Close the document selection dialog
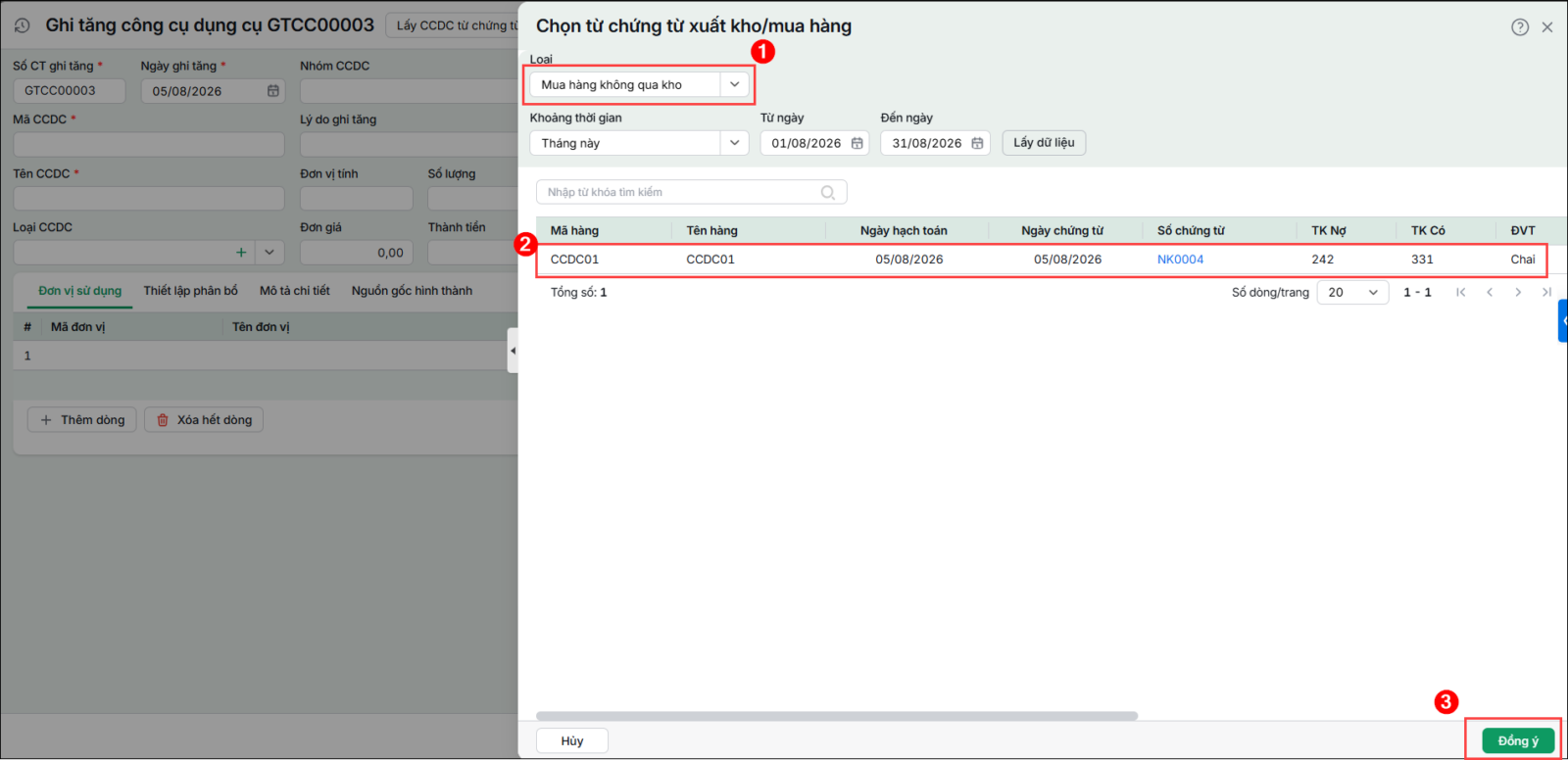The width and height of the screenshot is (1568, 760). point(1547,27)
